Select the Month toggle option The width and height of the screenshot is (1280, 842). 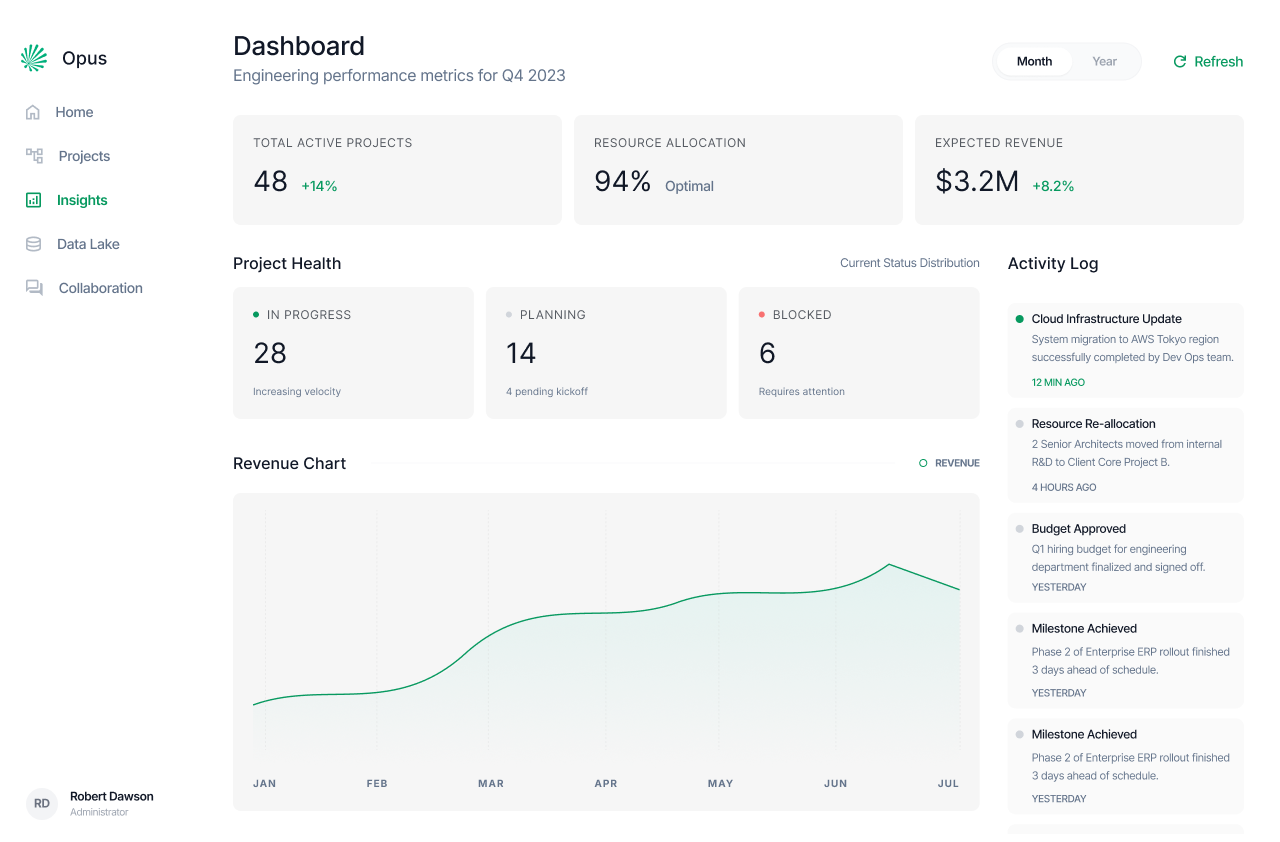pyautogui.click(x=1034, y=61)
